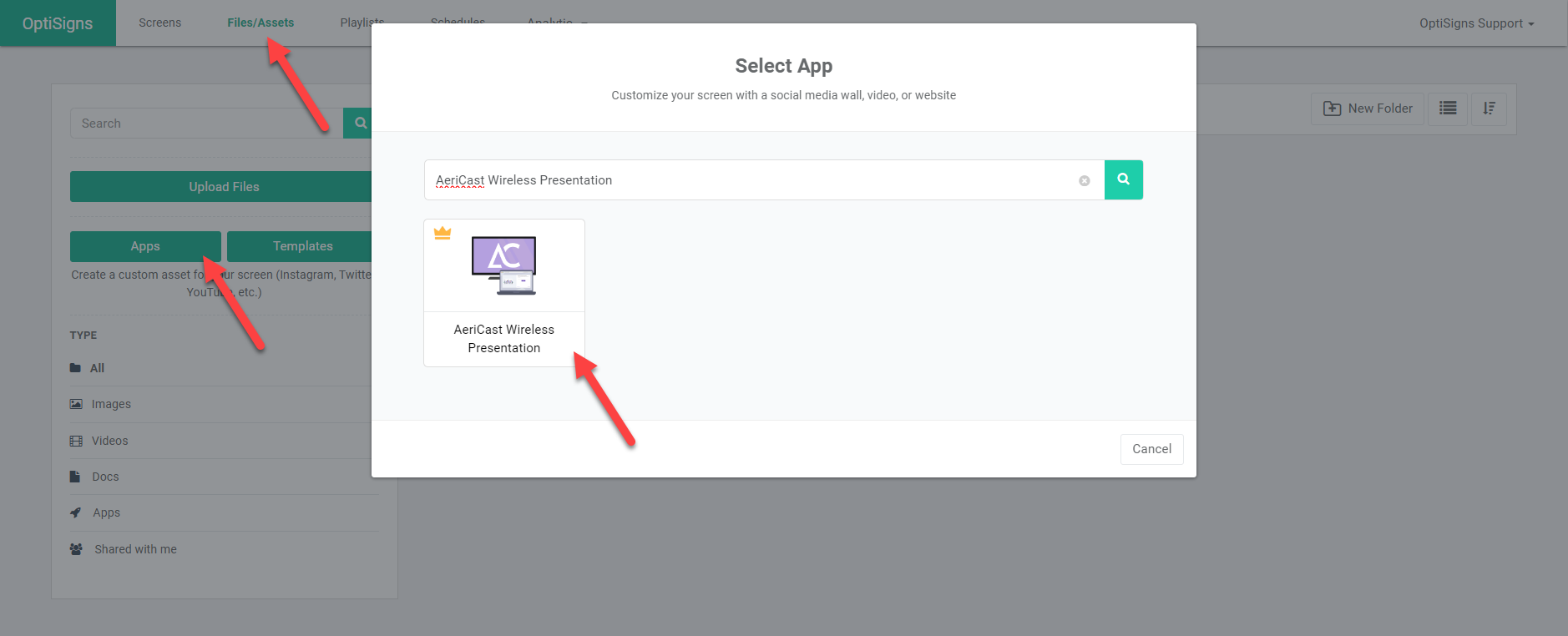The image size is (1568, 636).
Task: Show Shared with me files
Action: (x=135, y=549)
